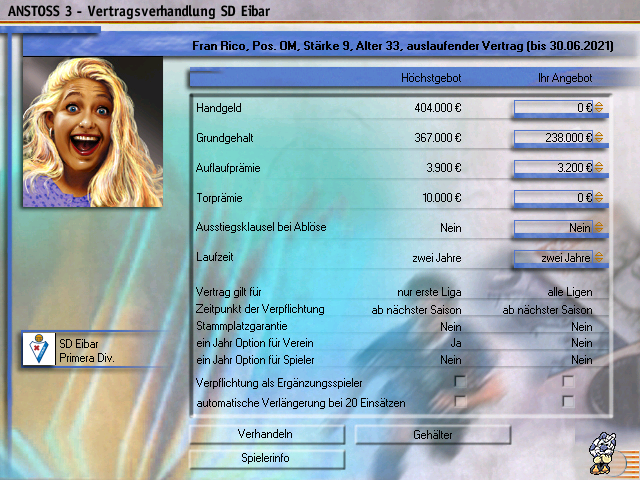Click the Fran Rico player header line
The height and width of the screenshot is (480, 640).
point(402,46)
